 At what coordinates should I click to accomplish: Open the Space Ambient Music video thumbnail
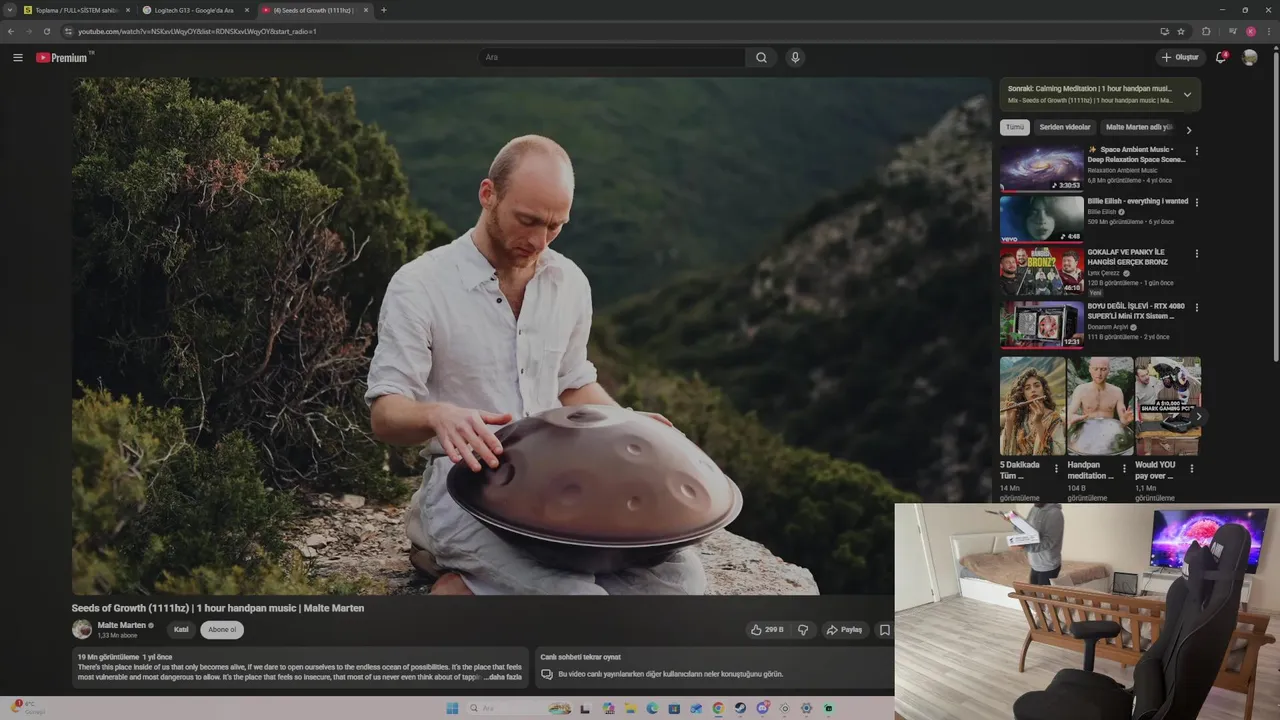tap(1042, 168)
